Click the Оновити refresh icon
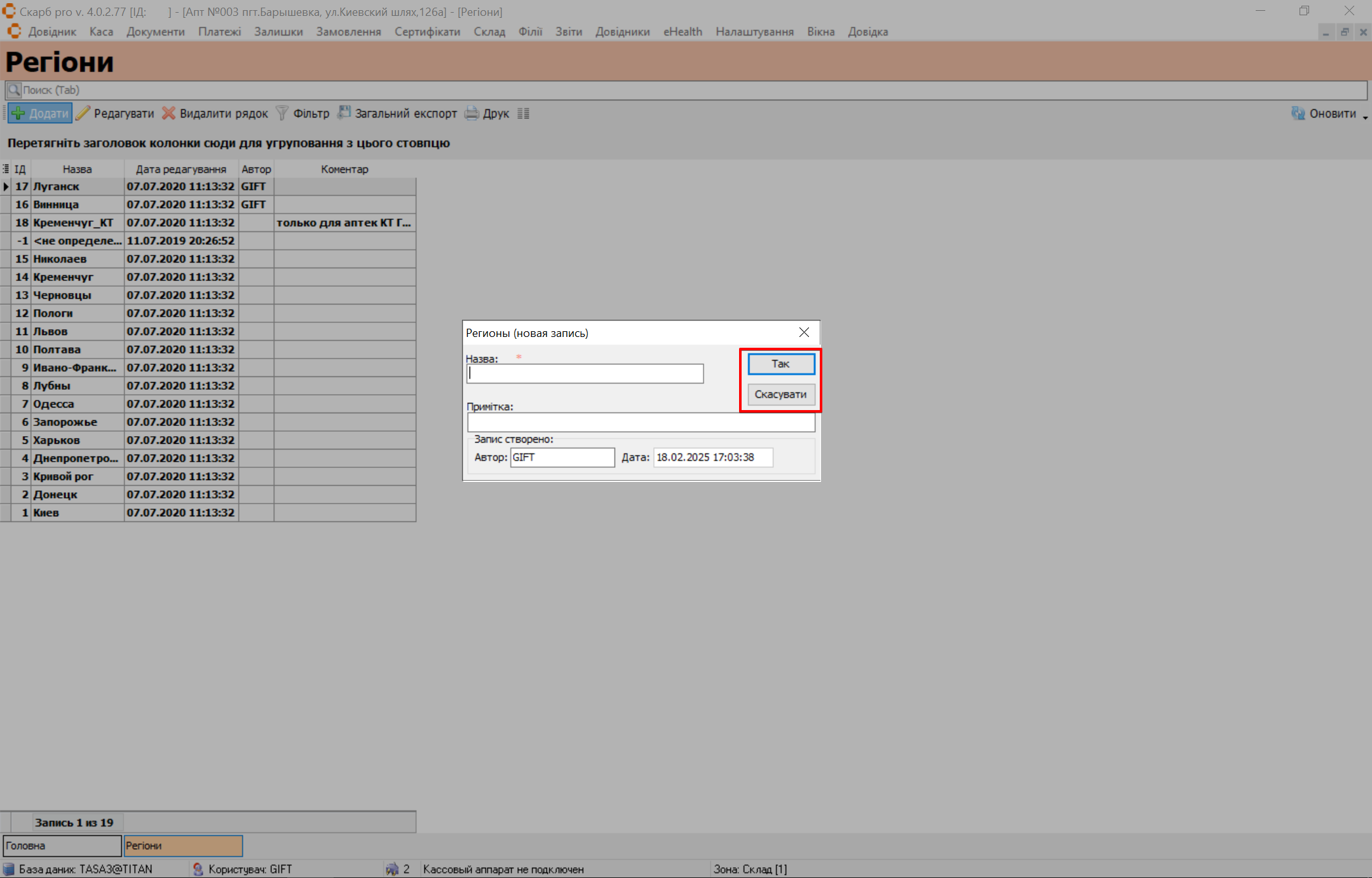The height and width of the screenshot is (878, 1372). pos(1298,114)
